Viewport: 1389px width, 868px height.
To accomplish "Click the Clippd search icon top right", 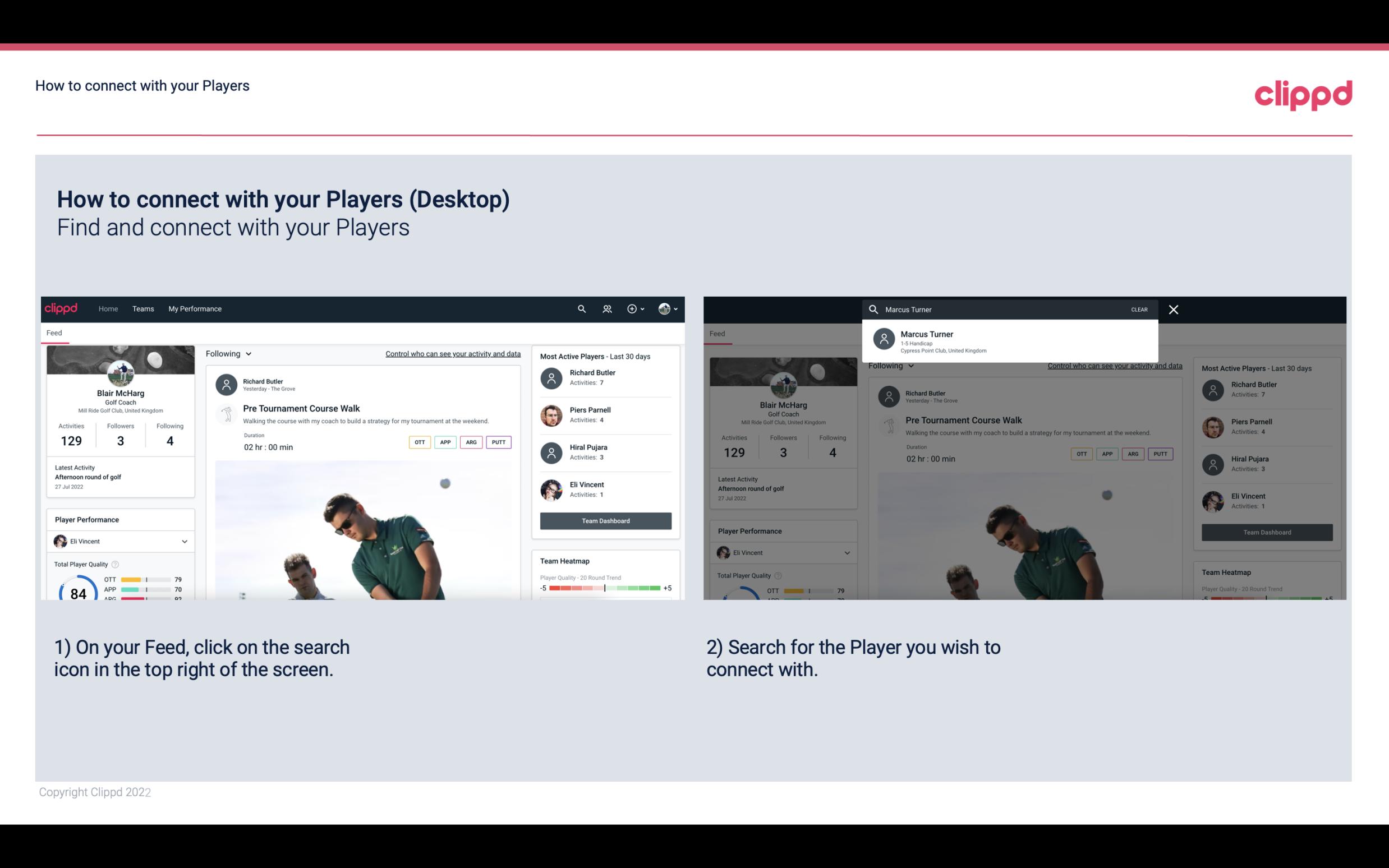I will (580, 309).
